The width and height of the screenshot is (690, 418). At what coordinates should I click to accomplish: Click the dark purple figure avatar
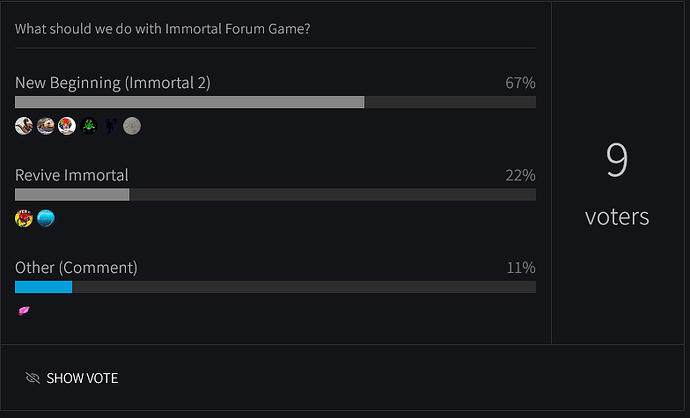110,126
